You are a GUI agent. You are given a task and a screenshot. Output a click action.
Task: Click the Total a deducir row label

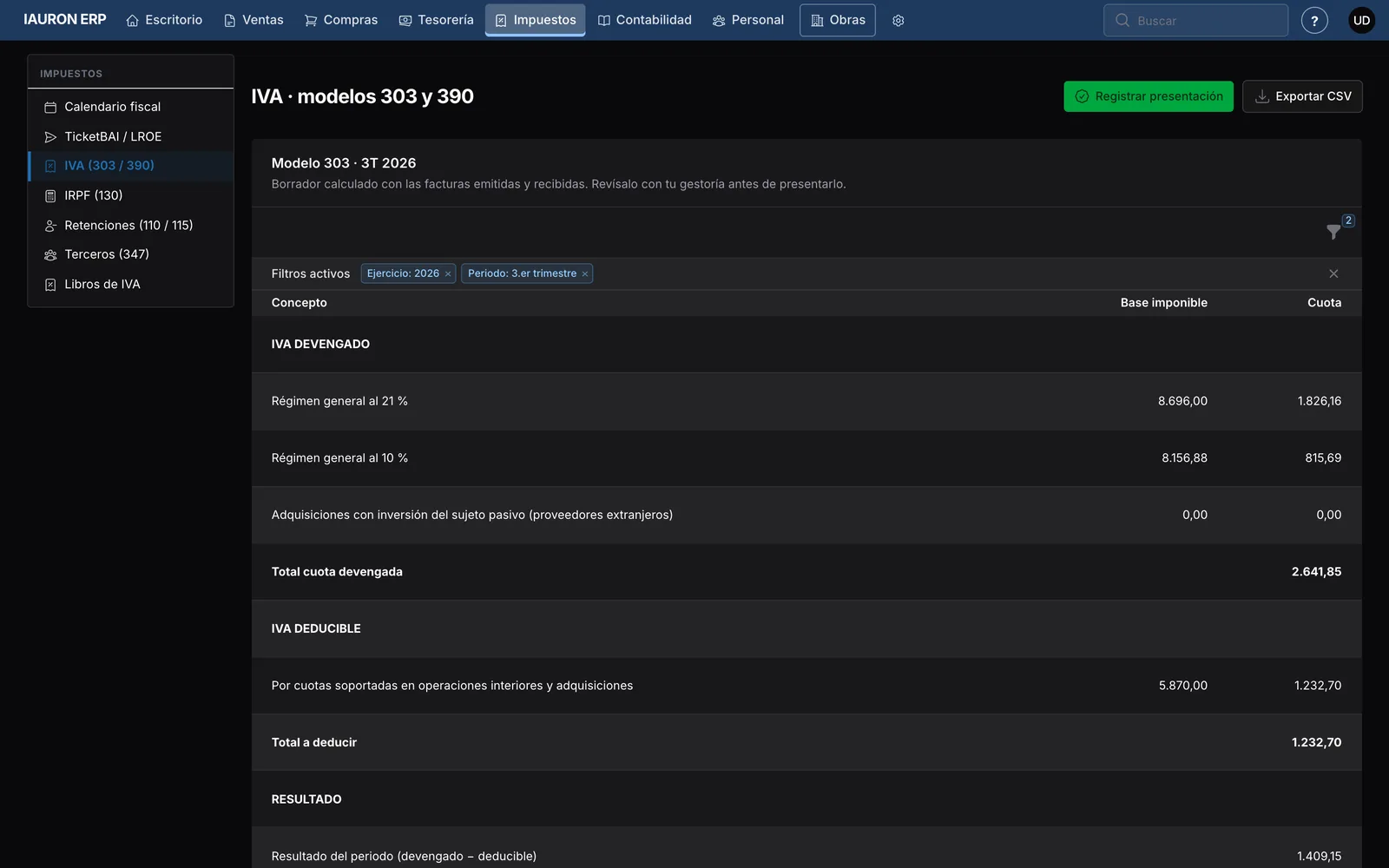pyautogui.click(x=314, y=742)
